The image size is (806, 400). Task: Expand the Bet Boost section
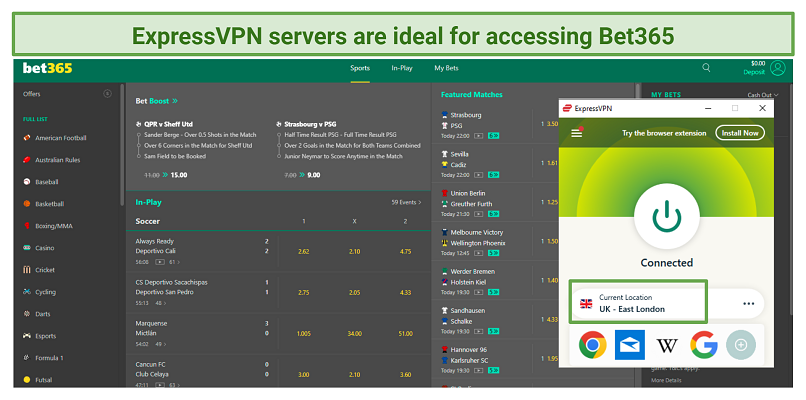156,101
